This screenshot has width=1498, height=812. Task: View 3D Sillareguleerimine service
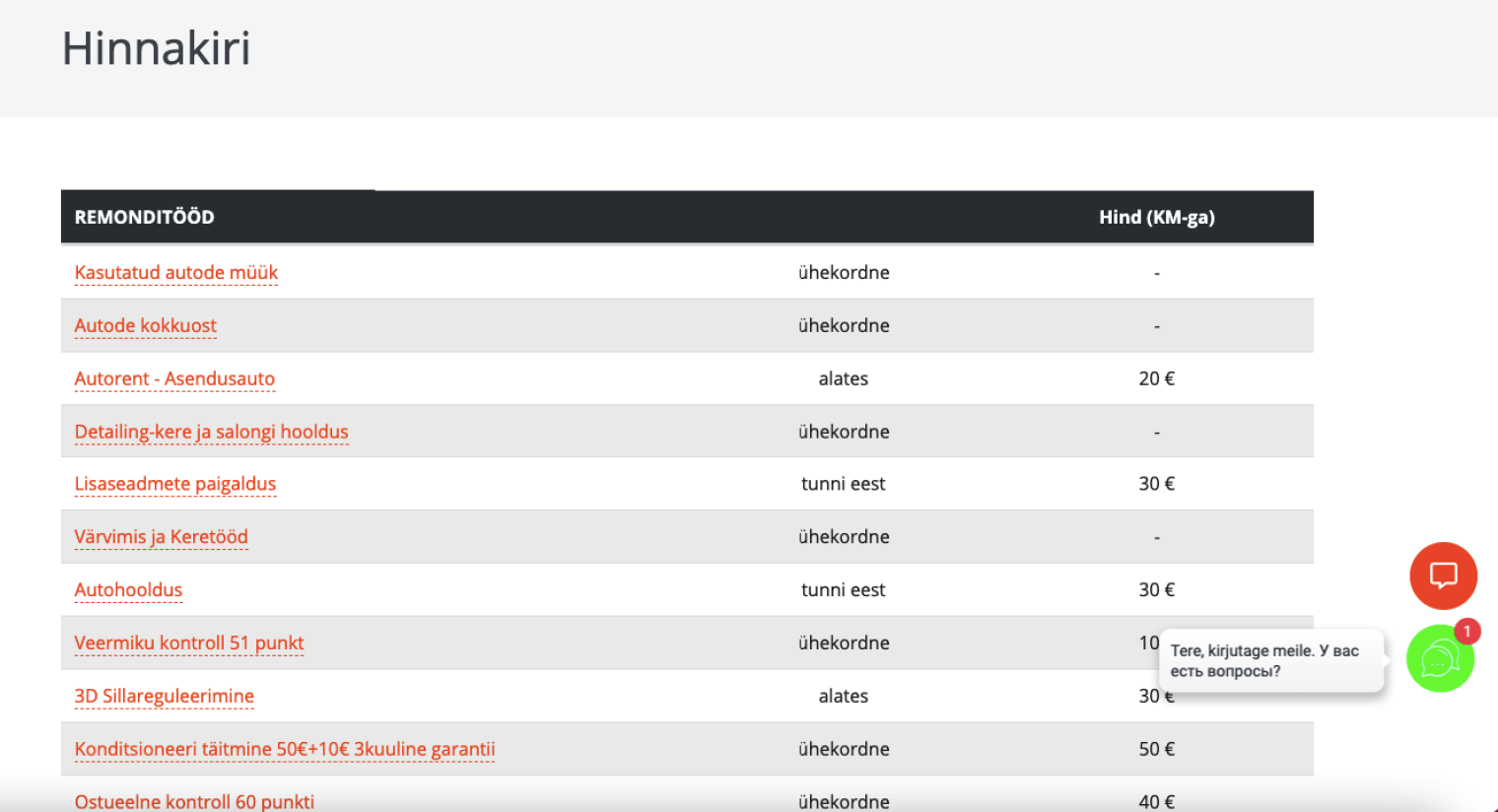164,696
